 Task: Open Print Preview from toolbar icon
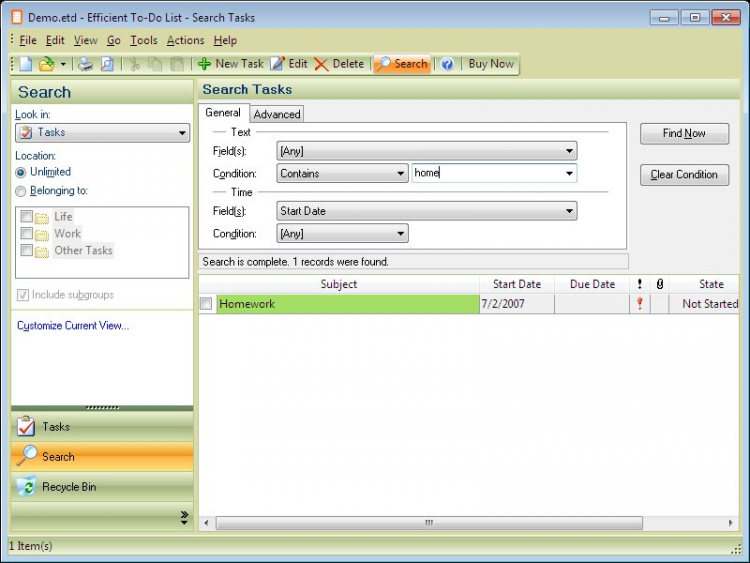click(107, 64)
